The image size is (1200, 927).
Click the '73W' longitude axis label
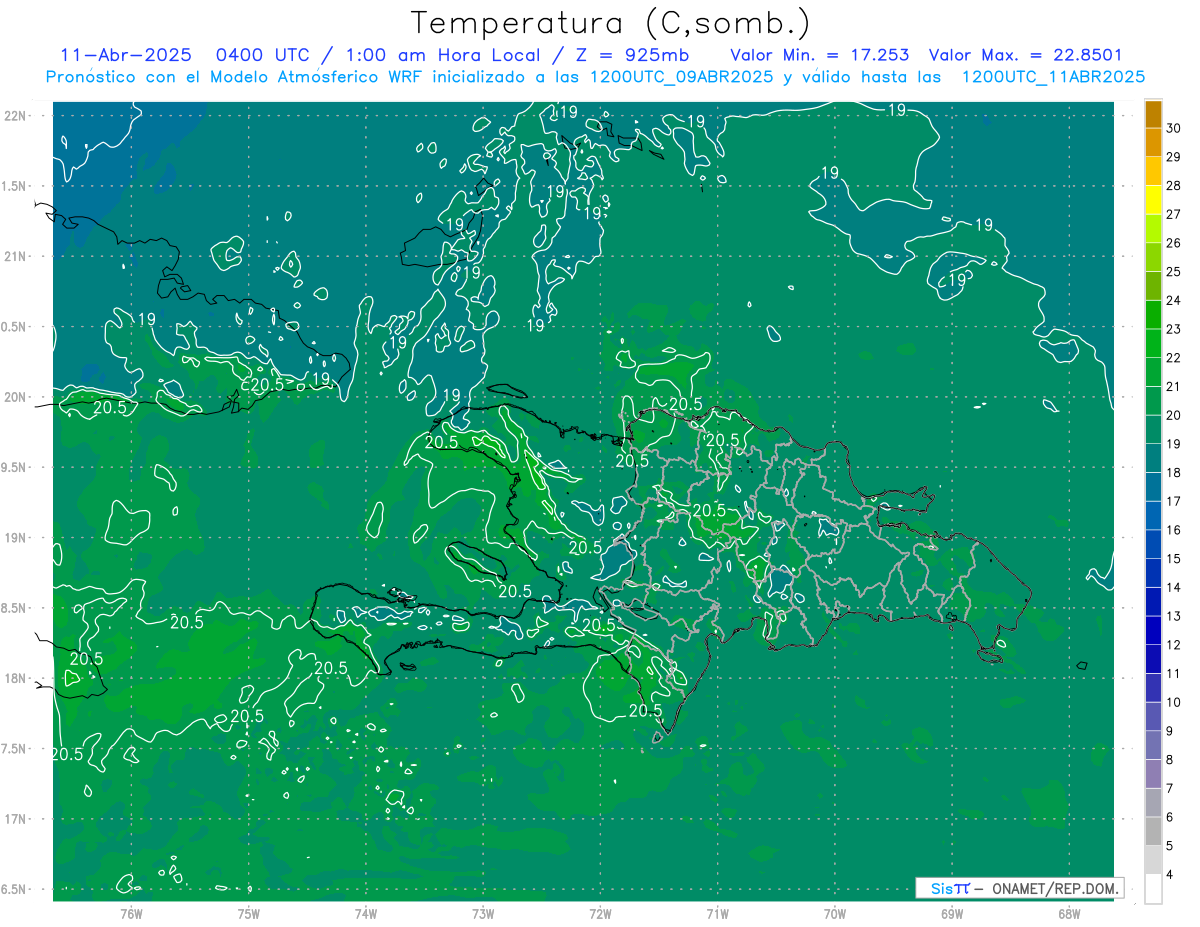point(483,913)
